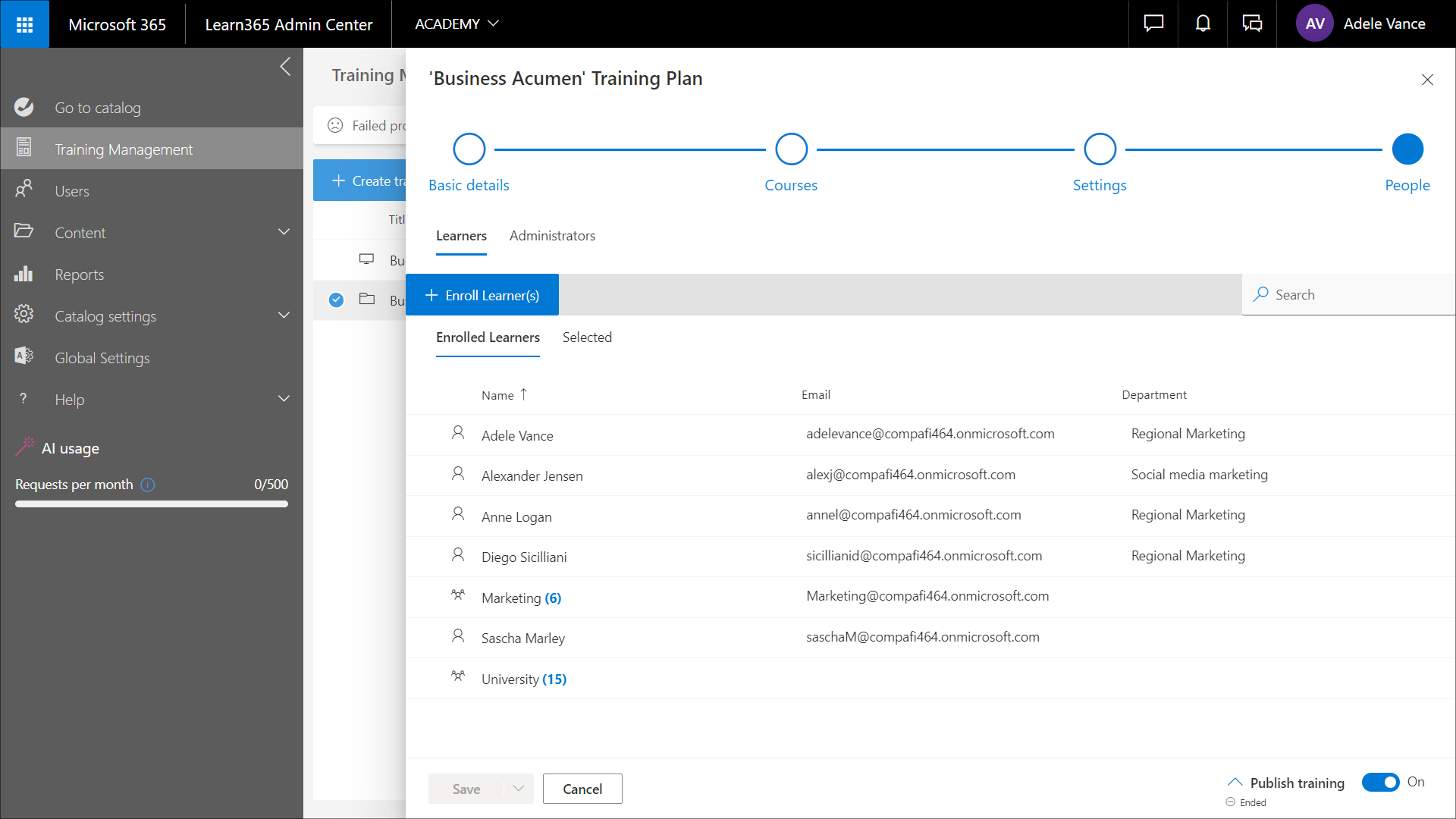
Task: Open the Selected tab under Enrolled Learners
Action: click(x=587, y=337)
